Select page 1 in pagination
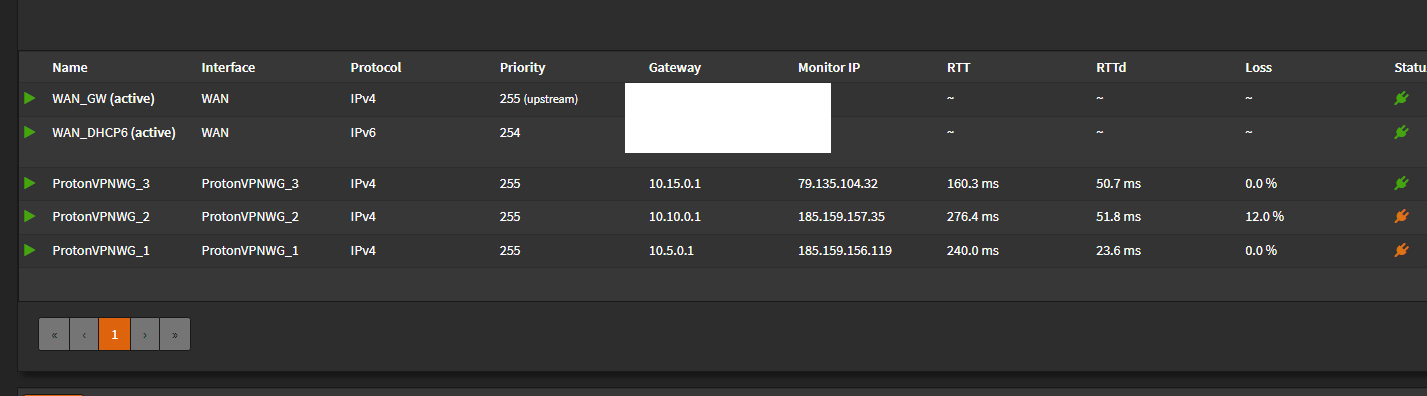1427x396 pixels. [115, 334]
